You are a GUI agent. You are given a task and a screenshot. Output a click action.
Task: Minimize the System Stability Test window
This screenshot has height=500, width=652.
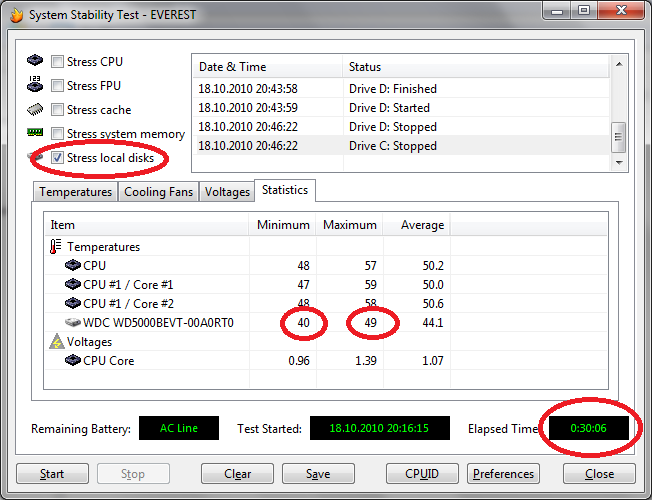pyautogui.click(x=557, y=11)
